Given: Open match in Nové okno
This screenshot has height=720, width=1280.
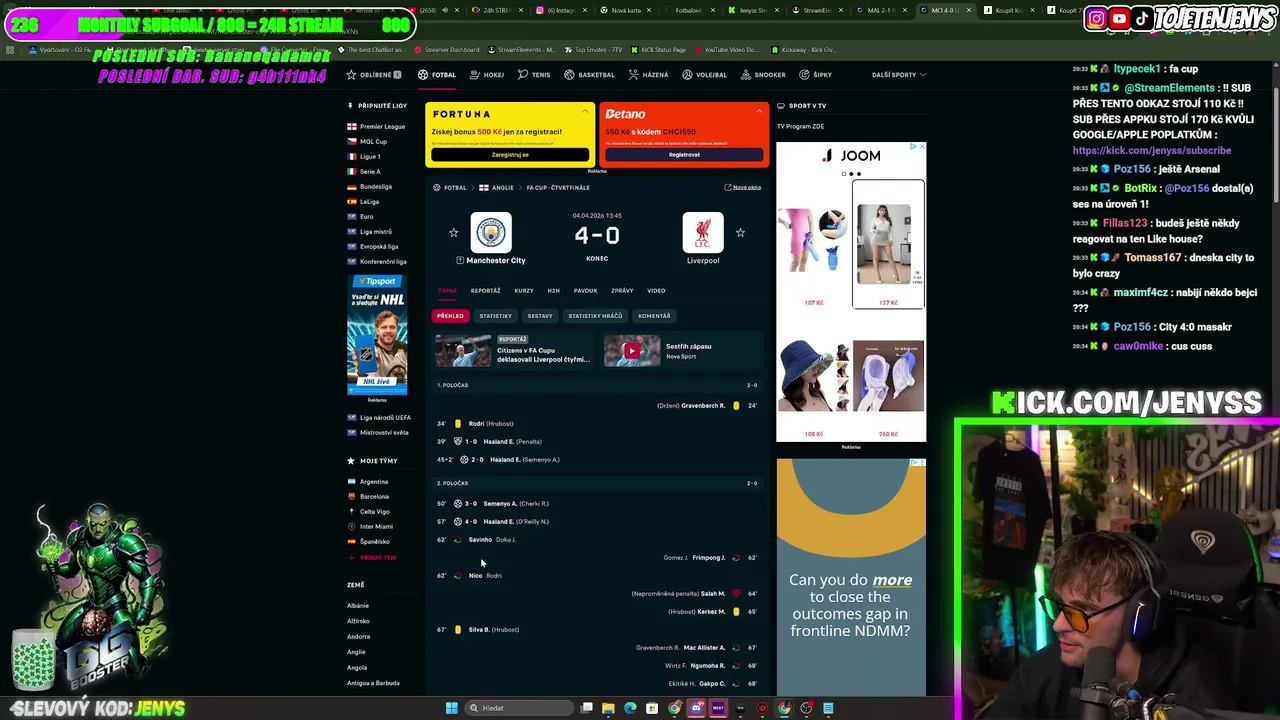Looking at the screenshot, I should pos(743,188).
